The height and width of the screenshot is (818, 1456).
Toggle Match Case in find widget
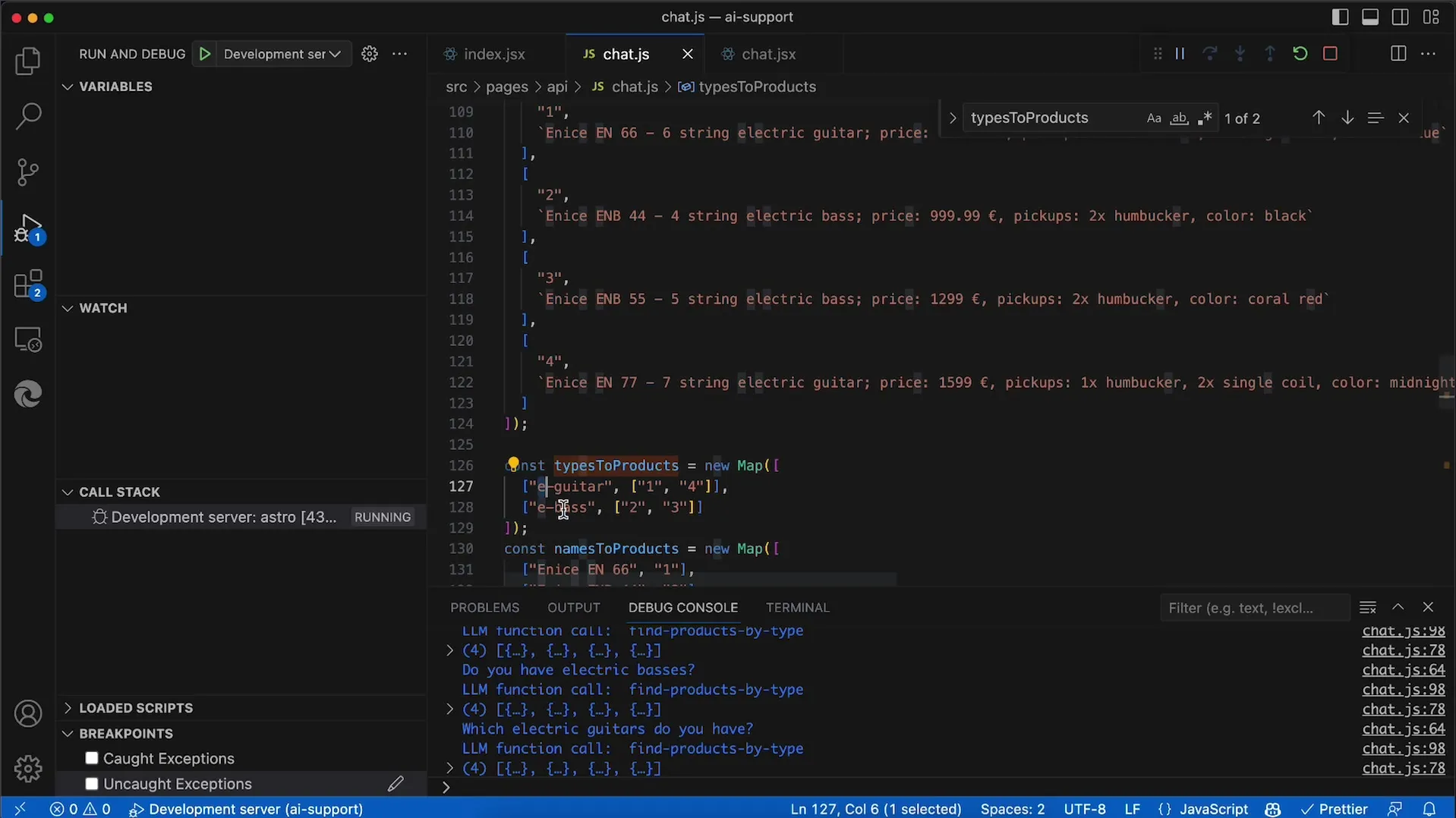1154,118
